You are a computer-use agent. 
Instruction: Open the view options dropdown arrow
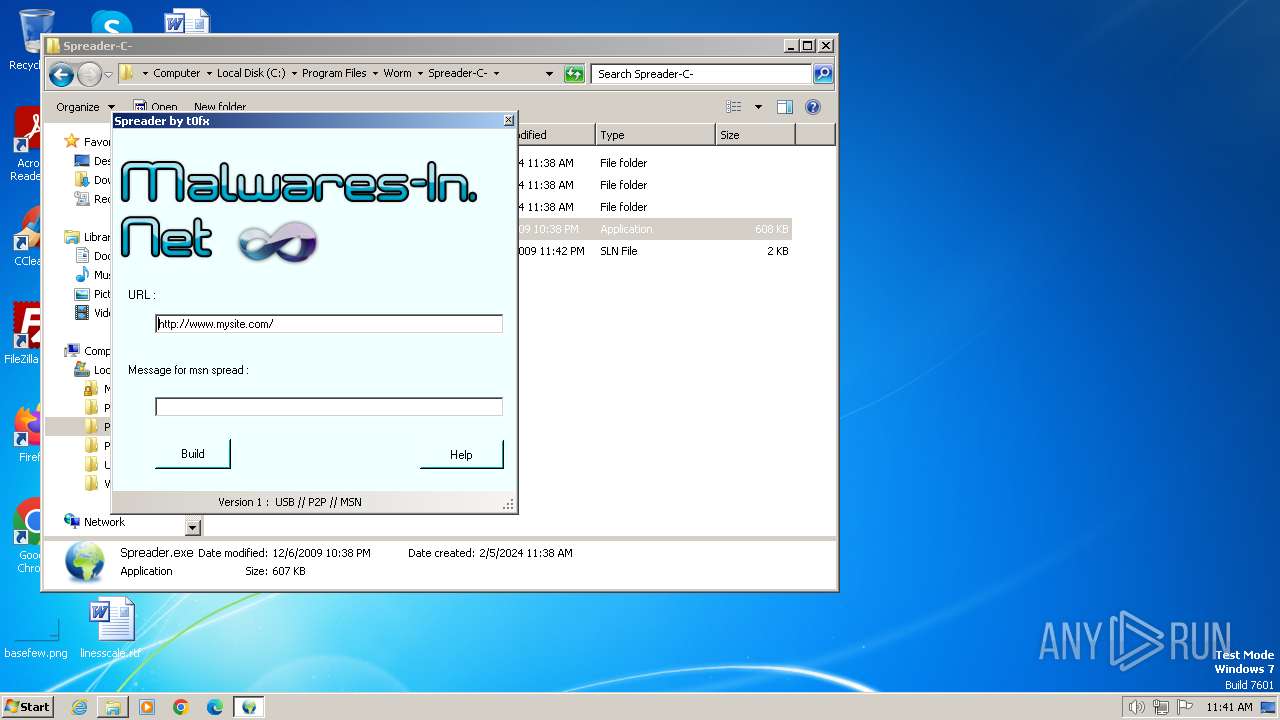758,107
